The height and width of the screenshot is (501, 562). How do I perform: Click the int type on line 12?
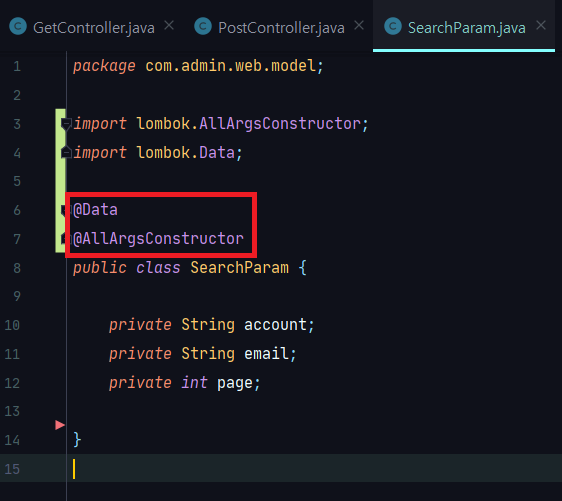point(194,382)
